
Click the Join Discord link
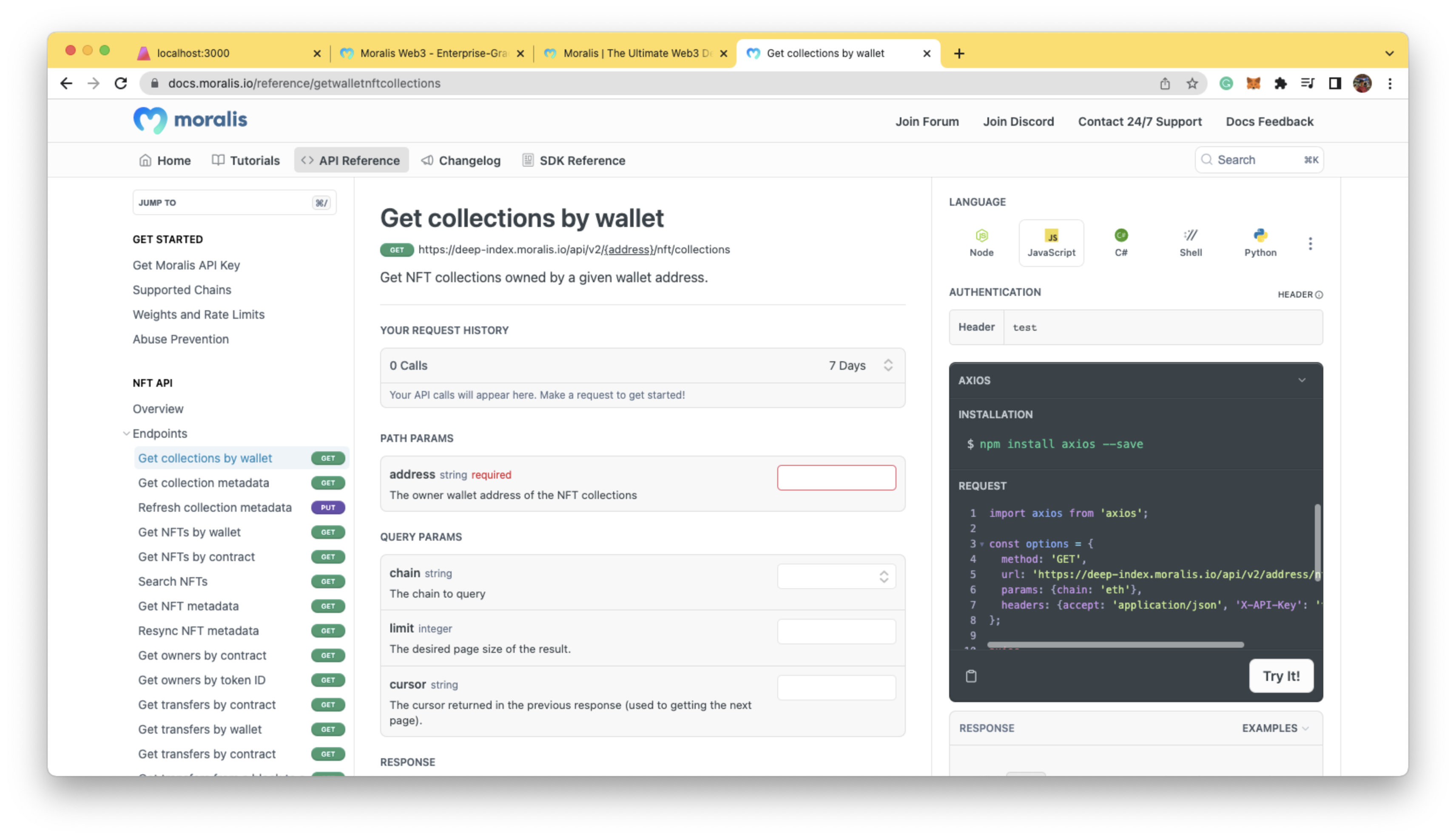point(1018,121)
